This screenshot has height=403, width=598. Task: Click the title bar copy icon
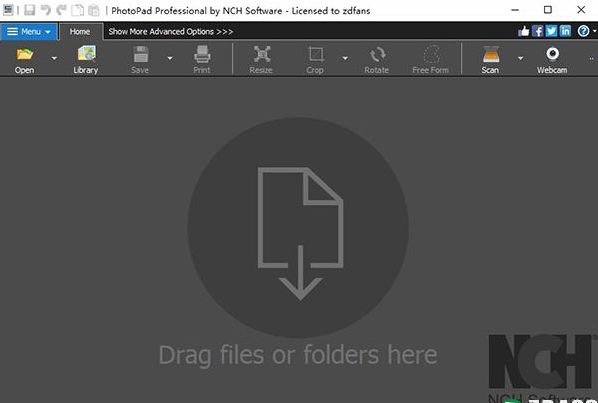point(77,10)
